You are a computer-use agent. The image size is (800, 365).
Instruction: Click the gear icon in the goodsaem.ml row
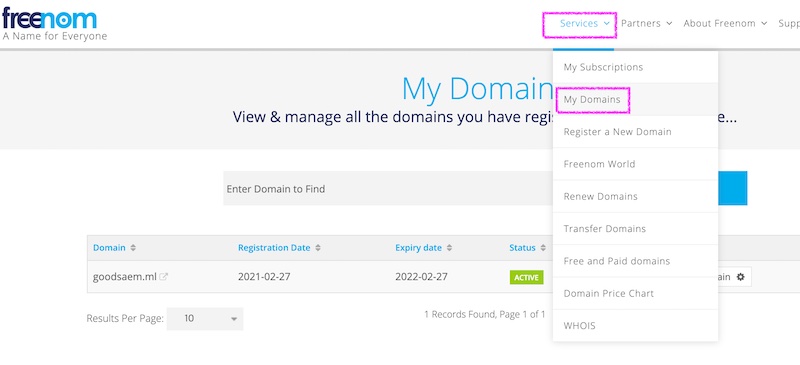740,277
